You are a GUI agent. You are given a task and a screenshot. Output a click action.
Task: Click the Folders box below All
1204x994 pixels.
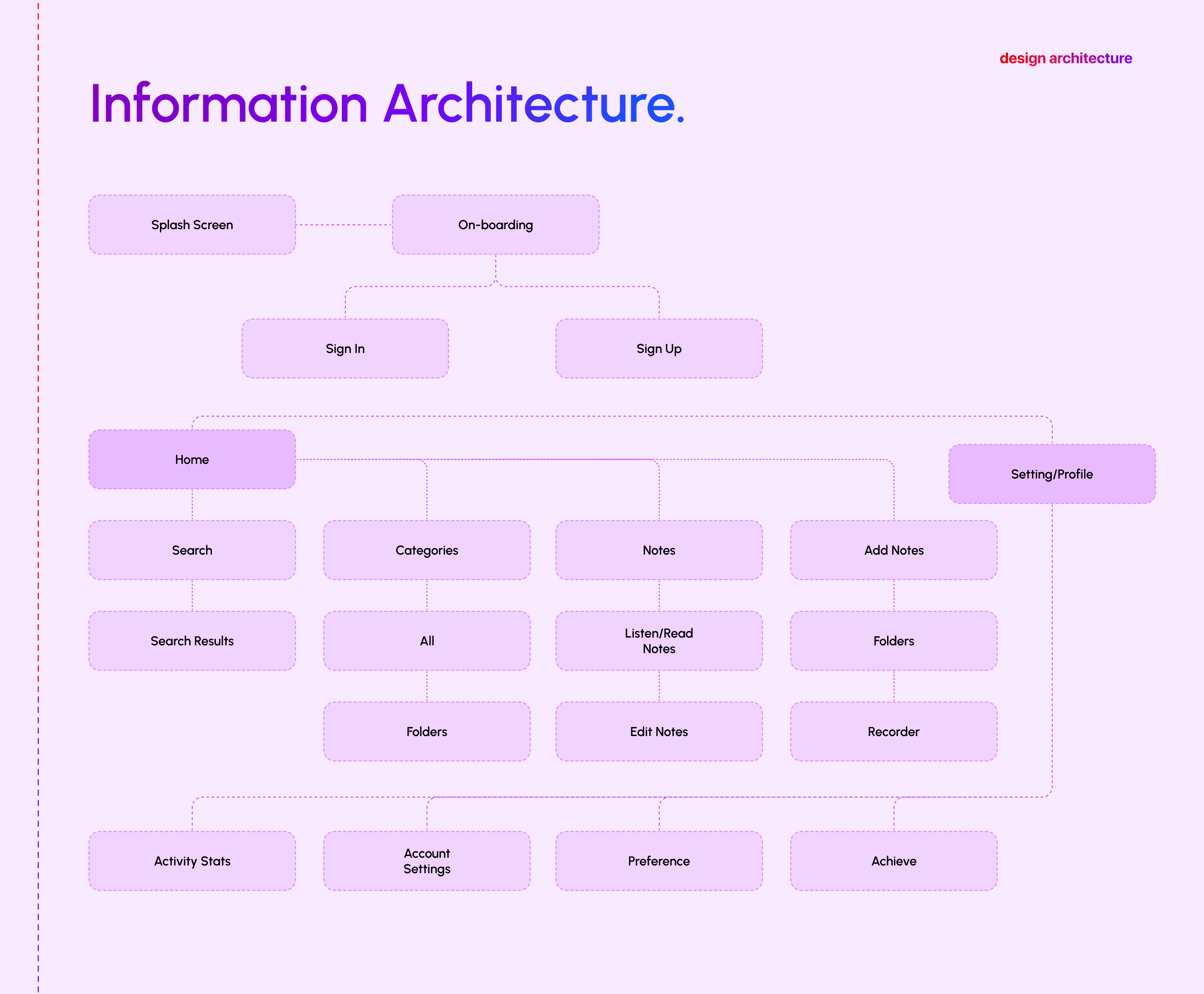pos(427,731)
